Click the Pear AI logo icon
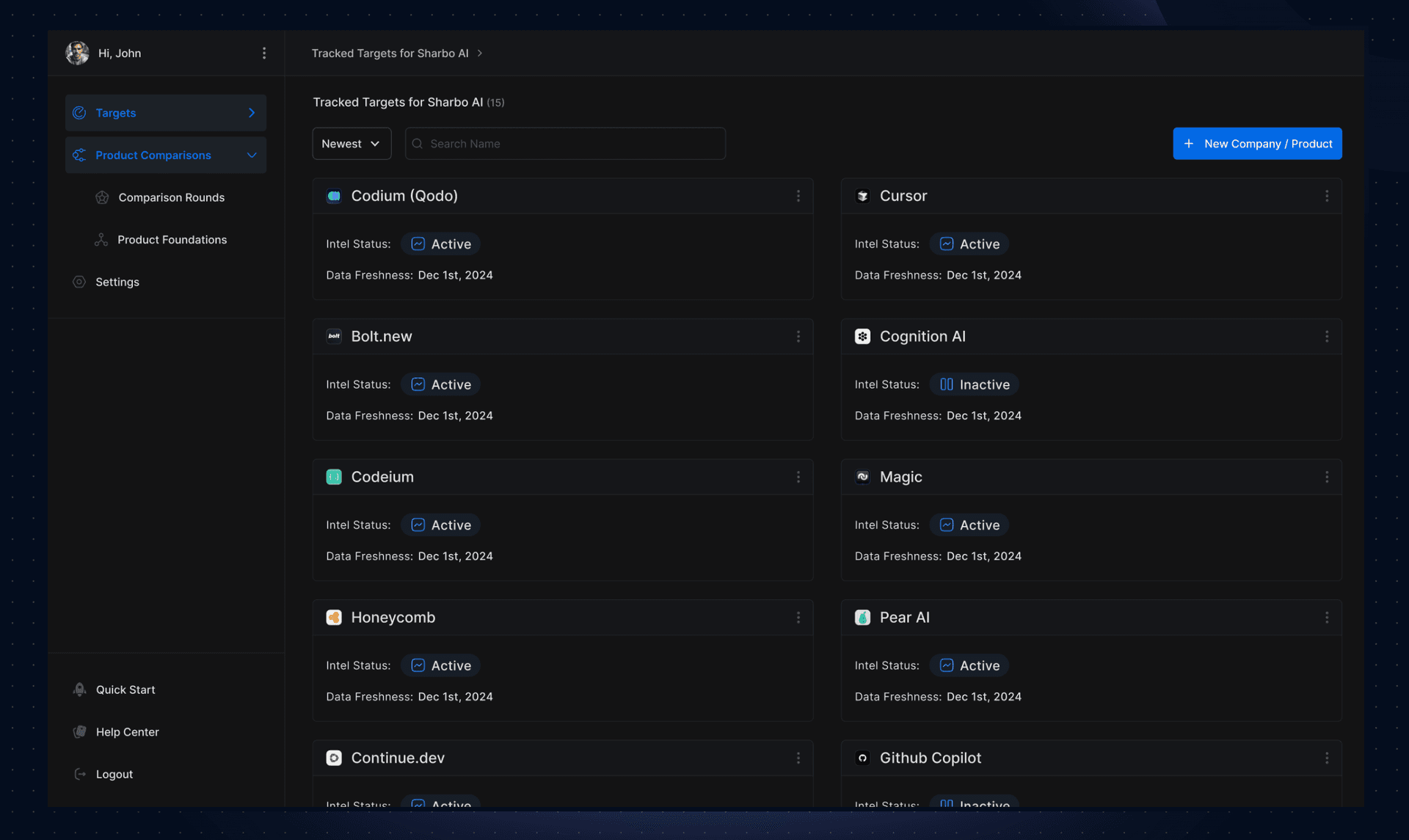The width and height of the screenshot is (1409, 840). click(862, 618)
